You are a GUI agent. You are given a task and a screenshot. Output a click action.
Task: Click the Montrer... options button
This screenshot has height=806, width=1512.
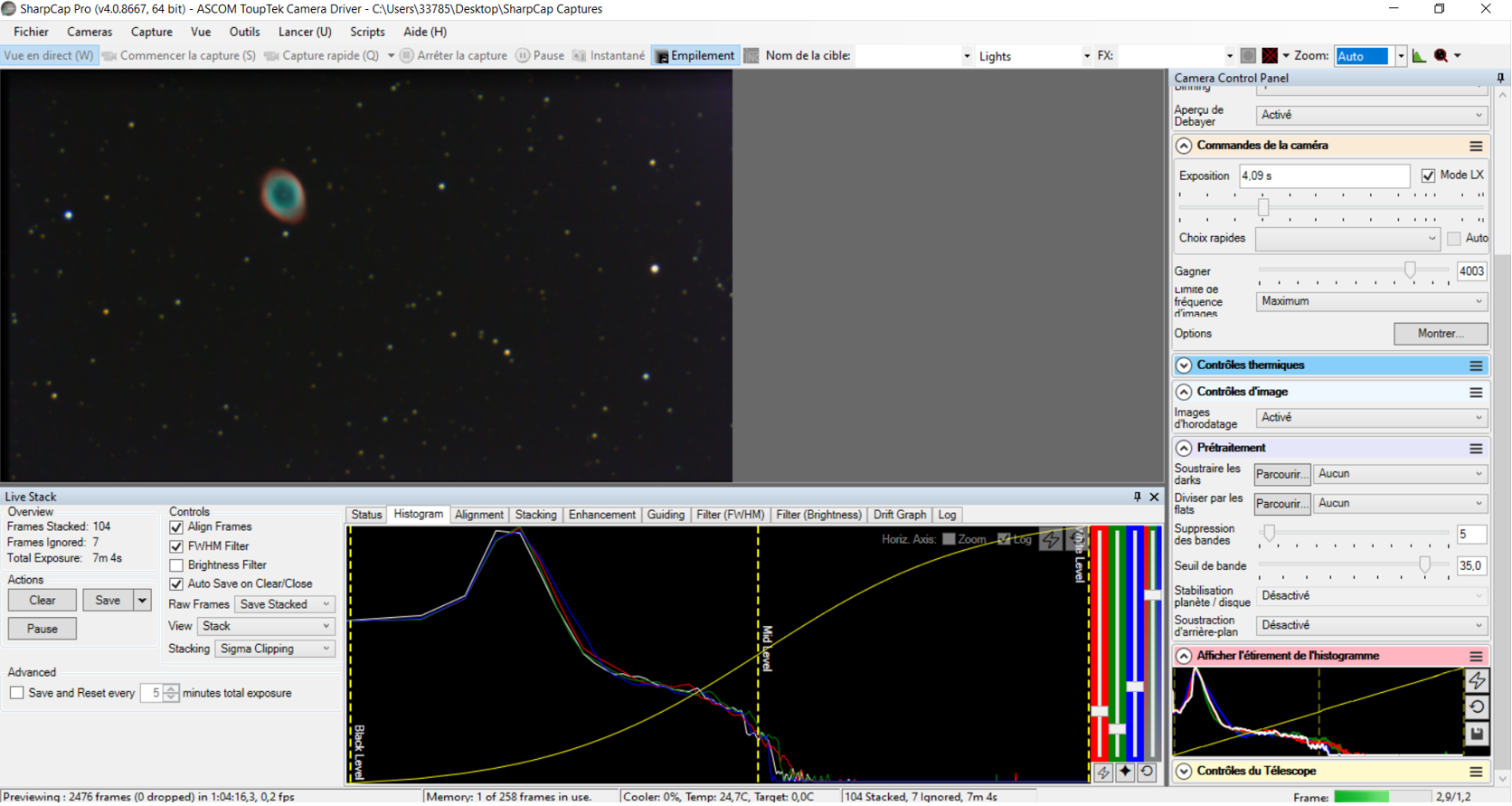click(x=1441, y=334)
